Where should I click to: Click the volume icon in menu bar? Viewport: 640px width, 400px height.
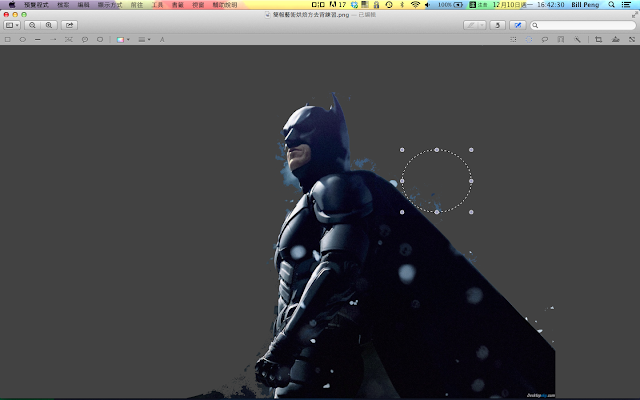click(427, 4)
